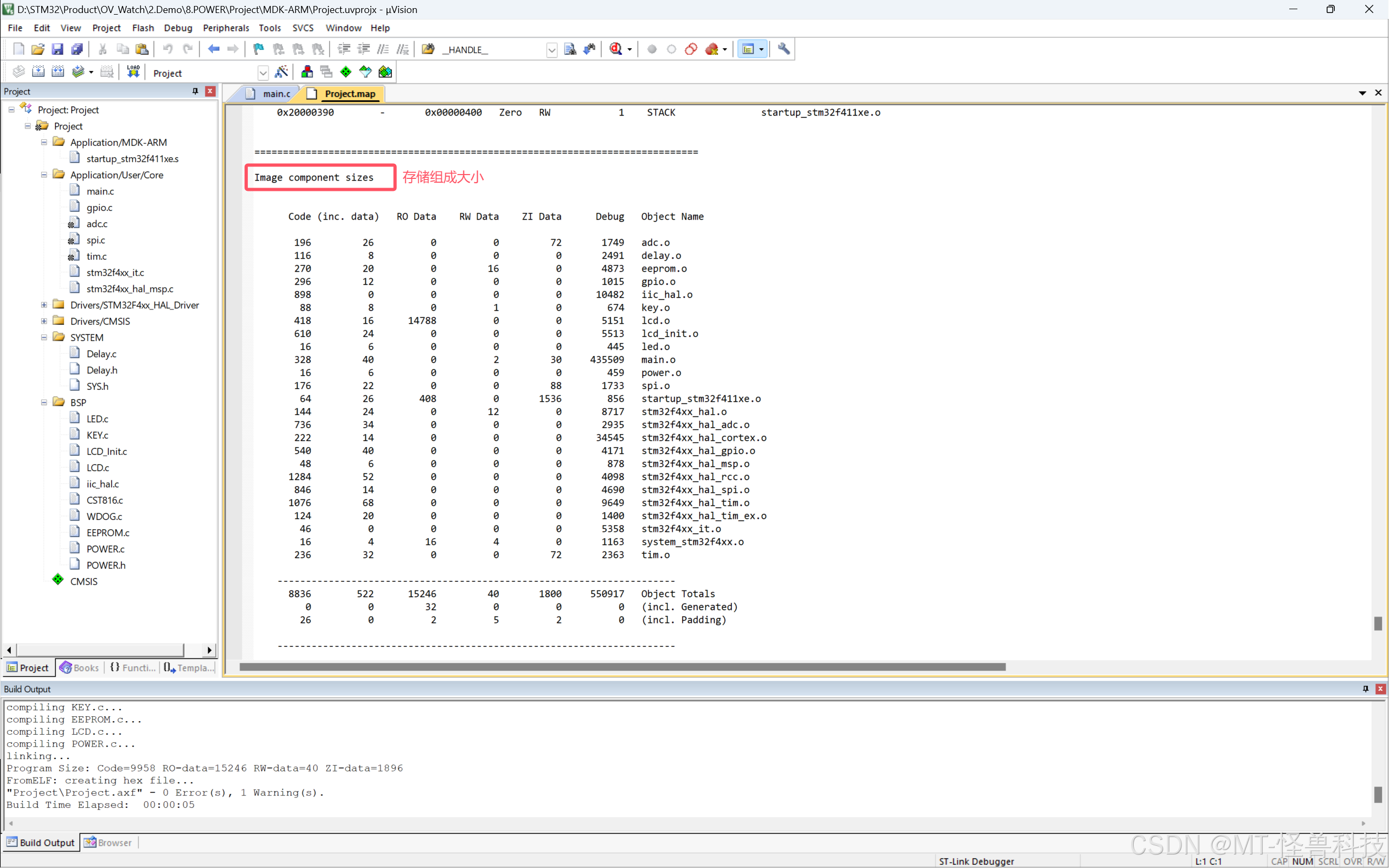Click the editor horizontal scrollbar thumb

click(622, 667)
